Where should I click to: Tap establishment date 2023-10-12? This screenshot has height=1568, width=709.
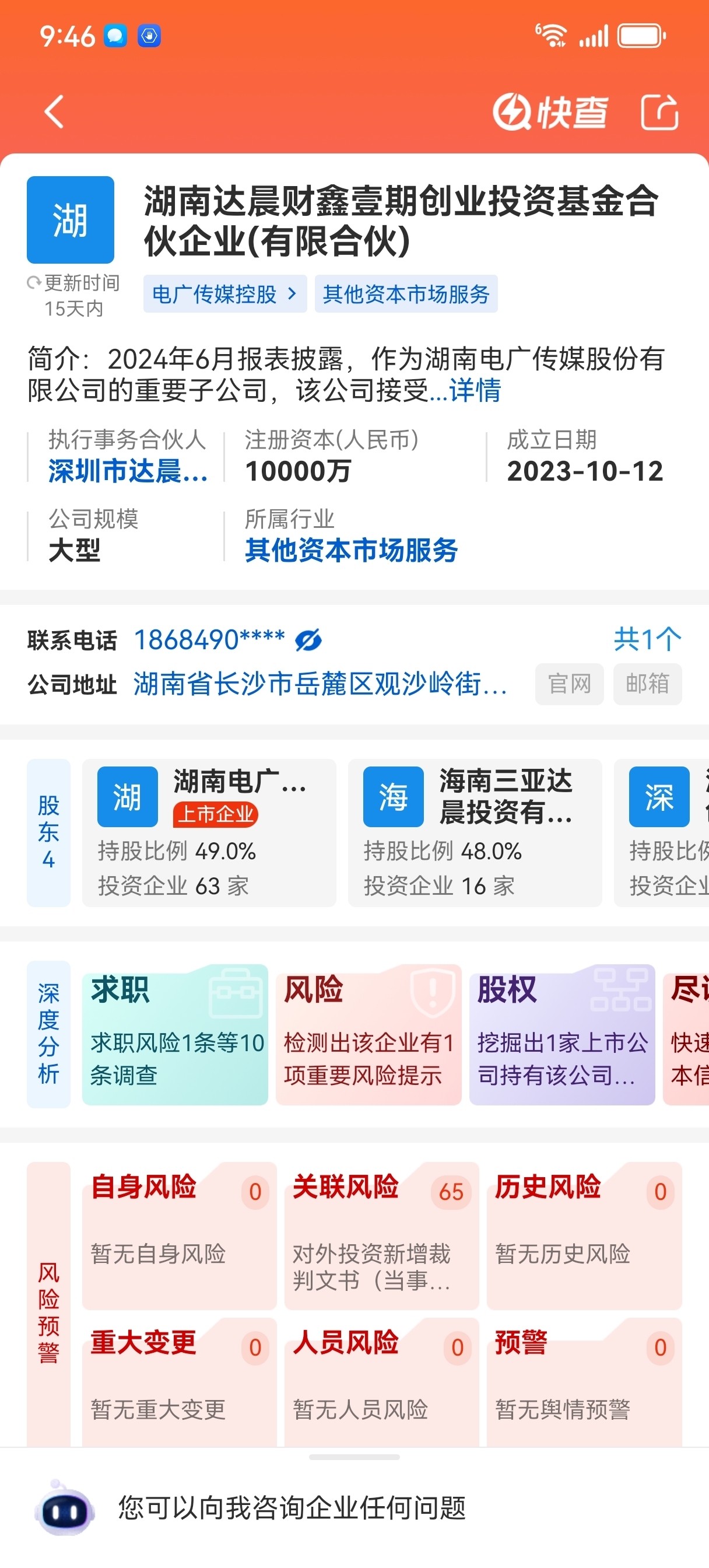tap(585, 471)
